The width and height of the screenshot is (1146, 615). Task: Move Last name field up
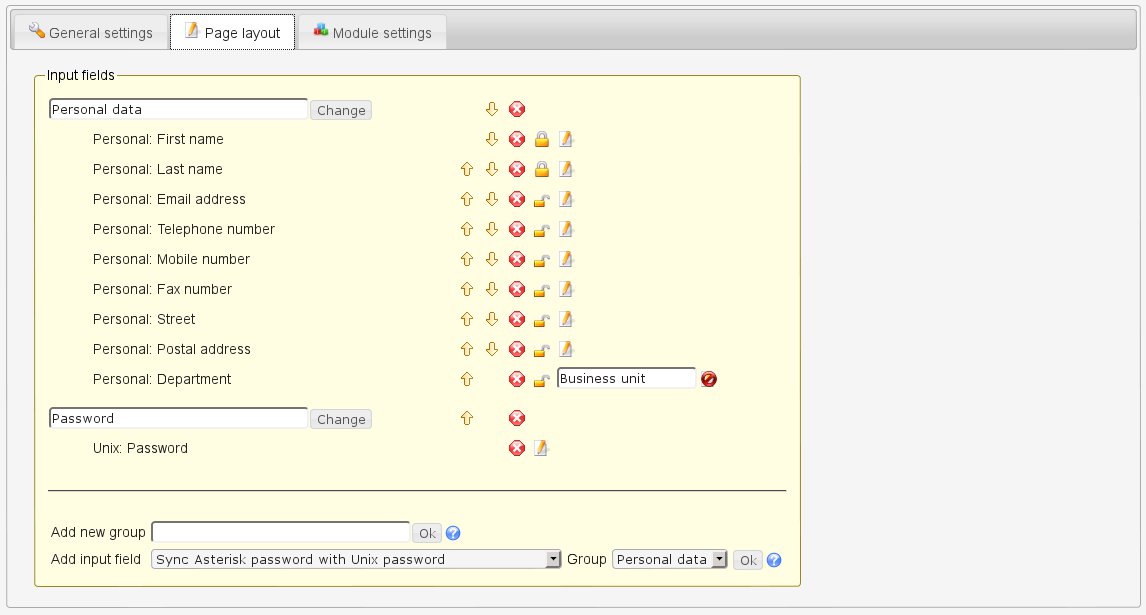[466, 170]
